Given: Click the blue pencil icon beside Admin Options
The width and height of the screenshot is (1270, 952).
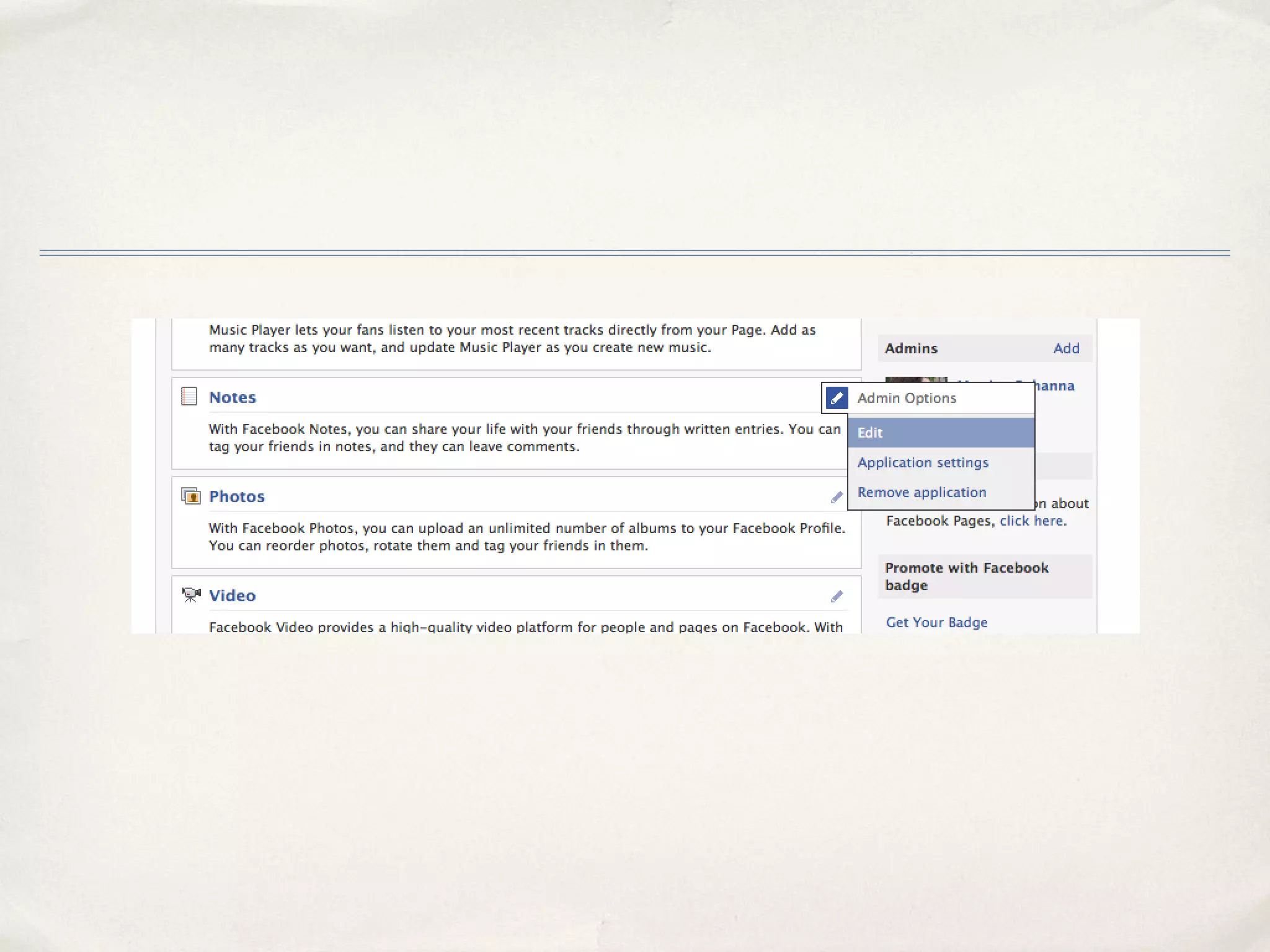Looking at the screenshot, I should tap(837, 398).
